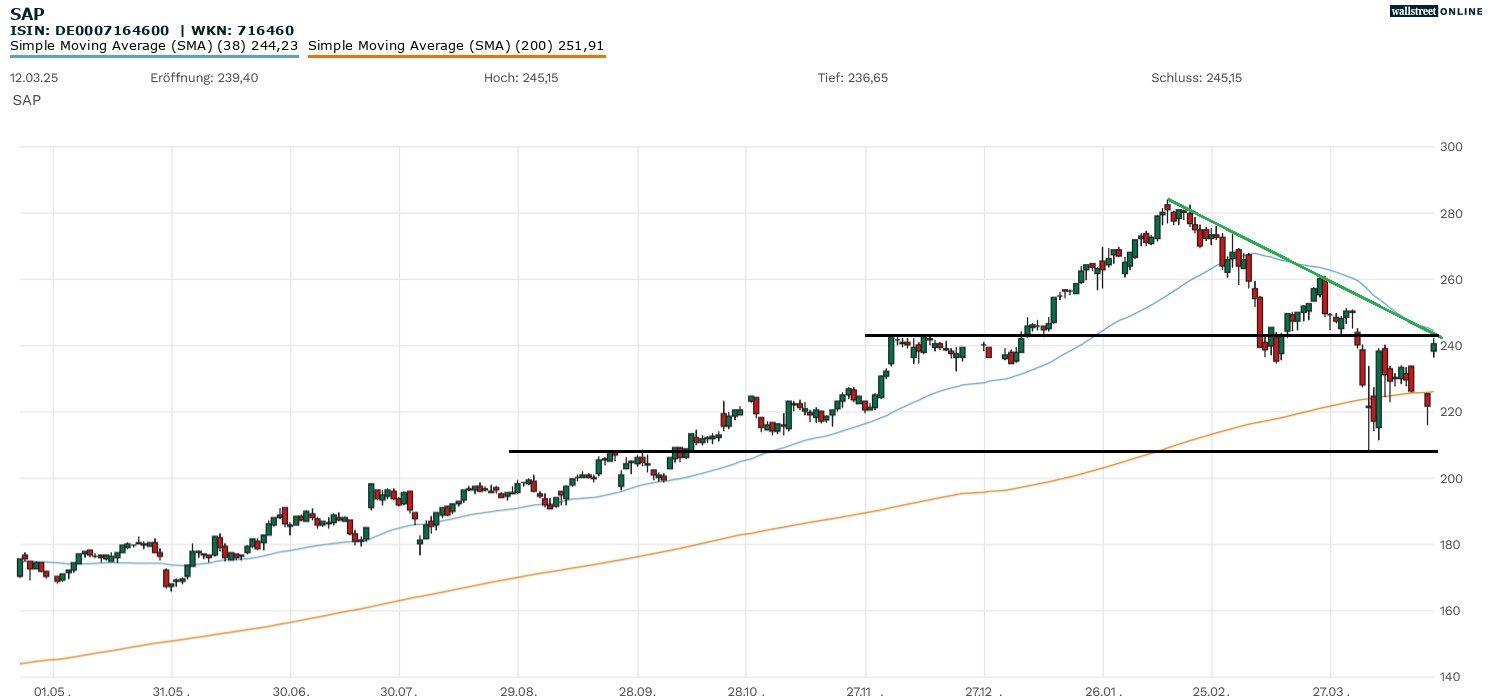The image size is (1490, 698).
Task: Click the 27.12. date axis label
Action: 984,691
